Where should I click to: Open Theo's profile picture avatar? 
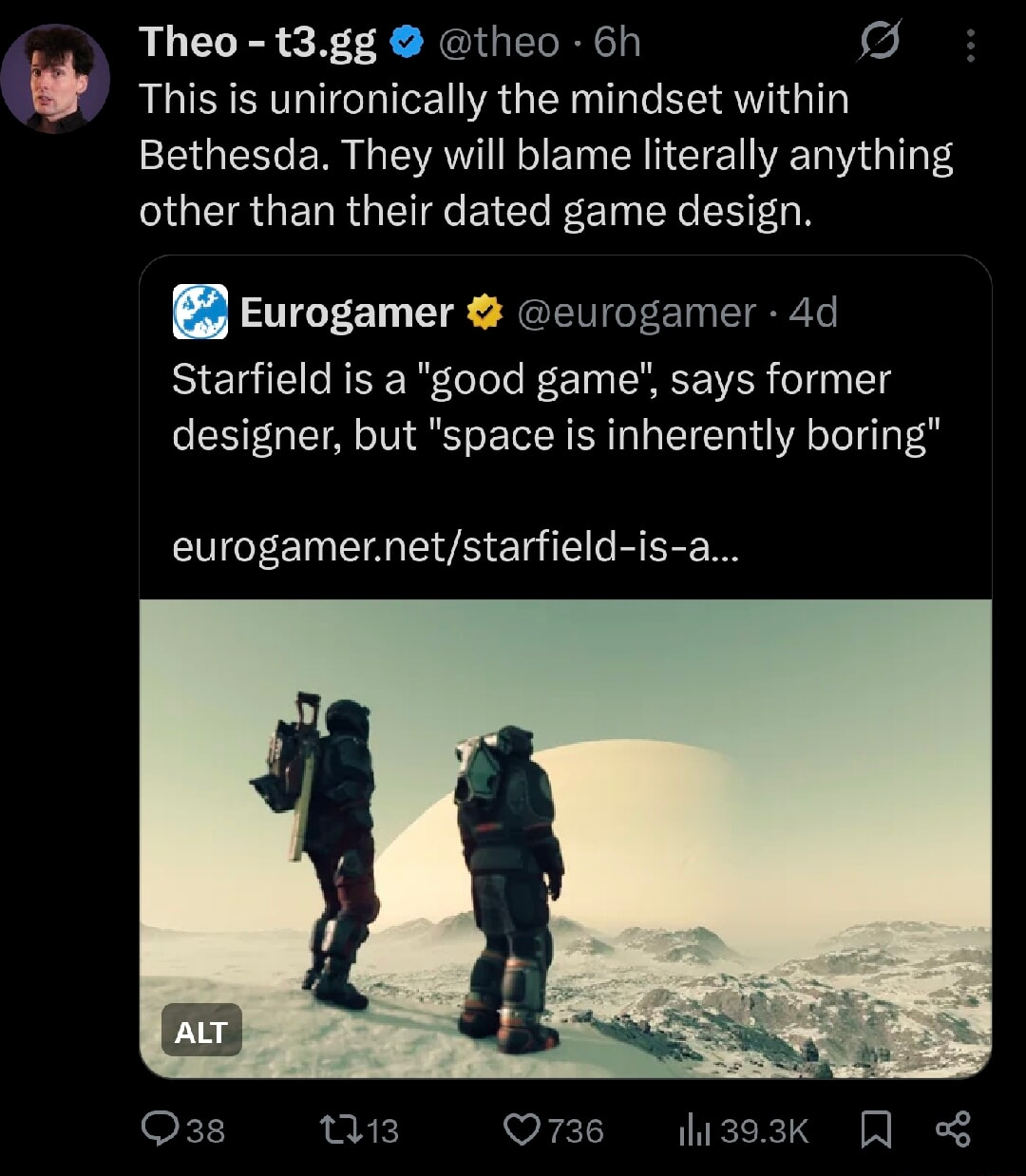click(55, 80)
